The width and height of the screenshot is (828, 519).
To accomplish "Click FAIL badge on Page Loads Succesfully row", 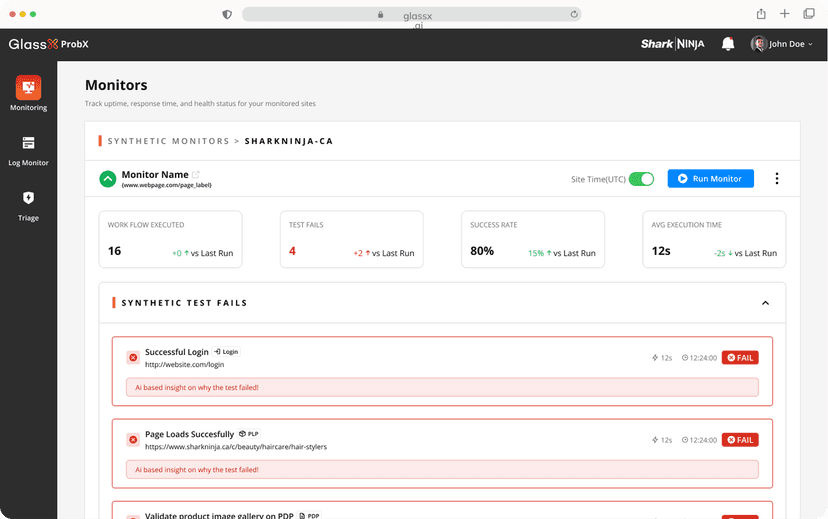I will 740,440.
